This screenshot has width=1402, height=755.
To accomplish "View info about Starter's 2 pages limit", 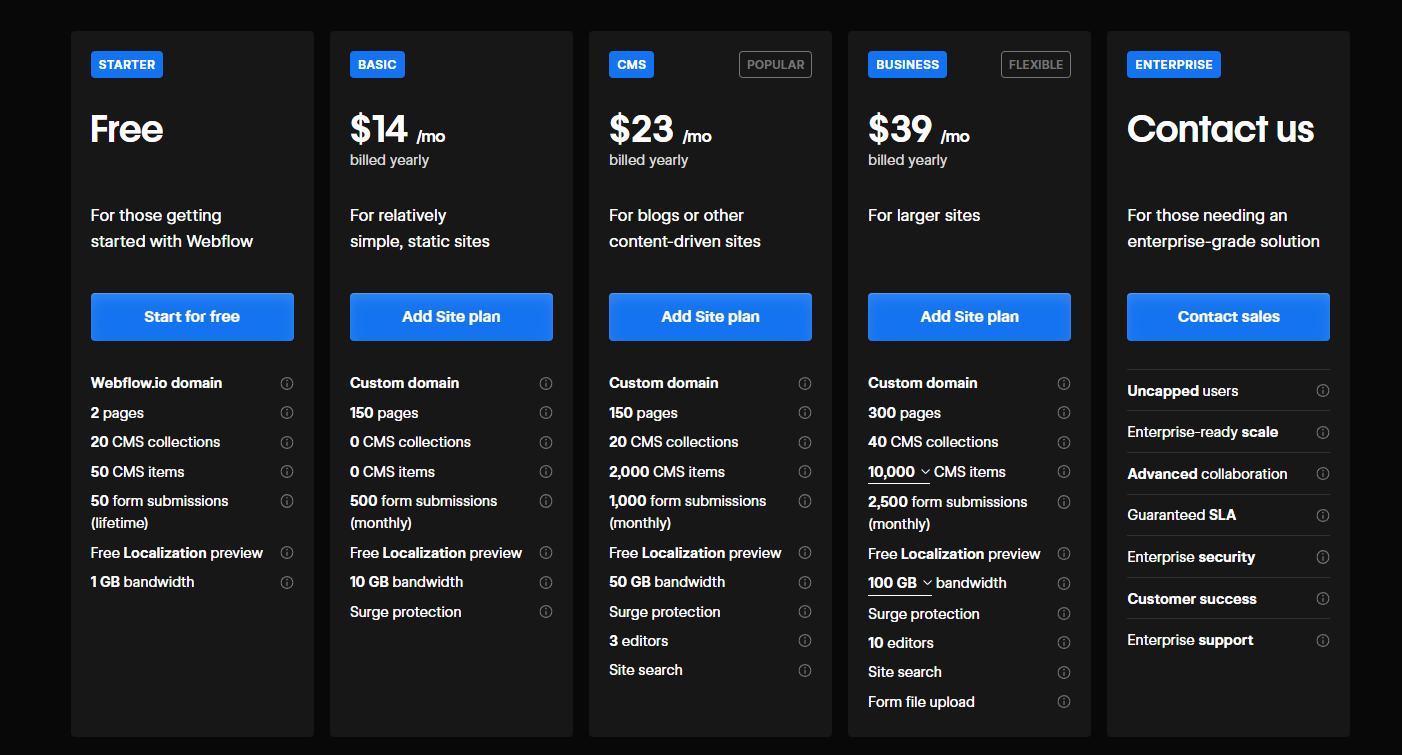I will (x=287, y=412).
